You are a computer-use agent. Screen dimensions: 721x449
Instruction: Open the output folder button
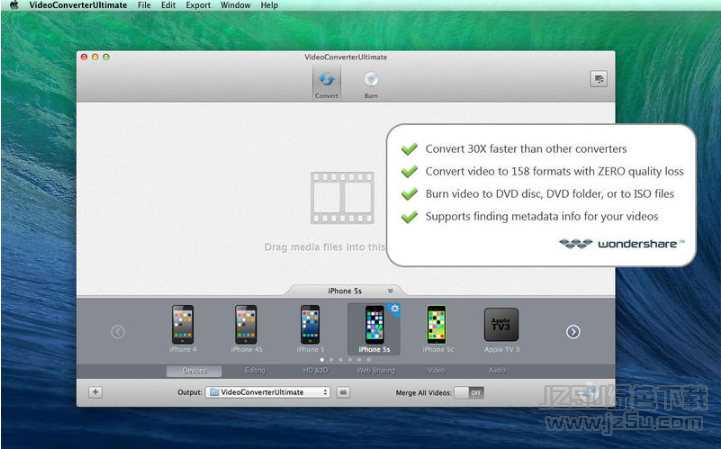tap(343, 392)
